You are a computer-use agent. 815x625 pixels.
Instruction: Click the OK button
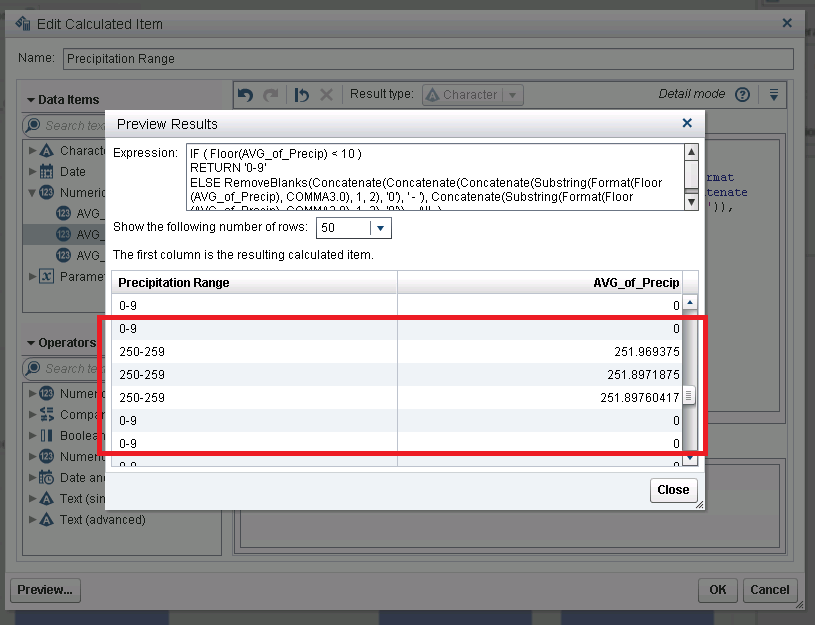[x=717, y=590]
